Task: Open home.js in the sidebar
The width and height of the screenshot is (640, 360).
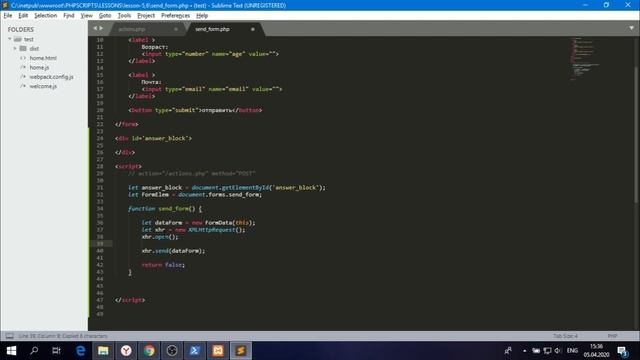Action: point(39,67)
